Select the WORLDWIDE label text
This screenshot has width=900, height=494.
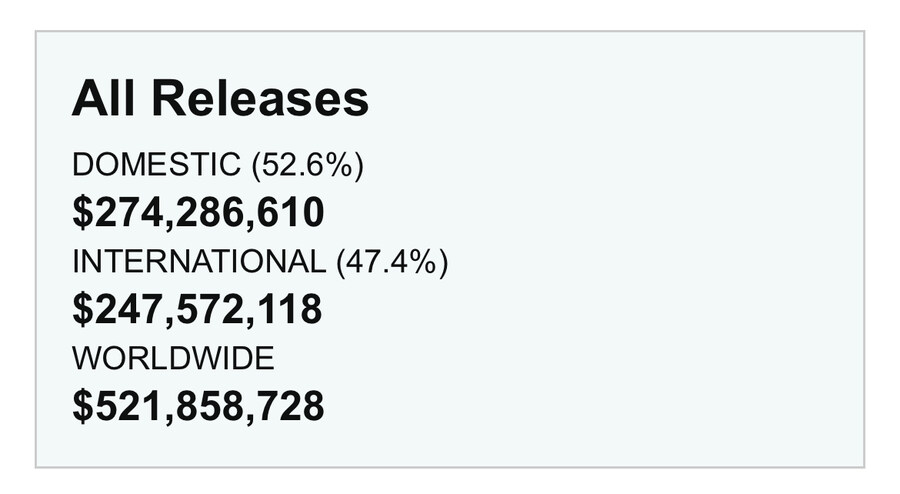[x=172, y=358]
